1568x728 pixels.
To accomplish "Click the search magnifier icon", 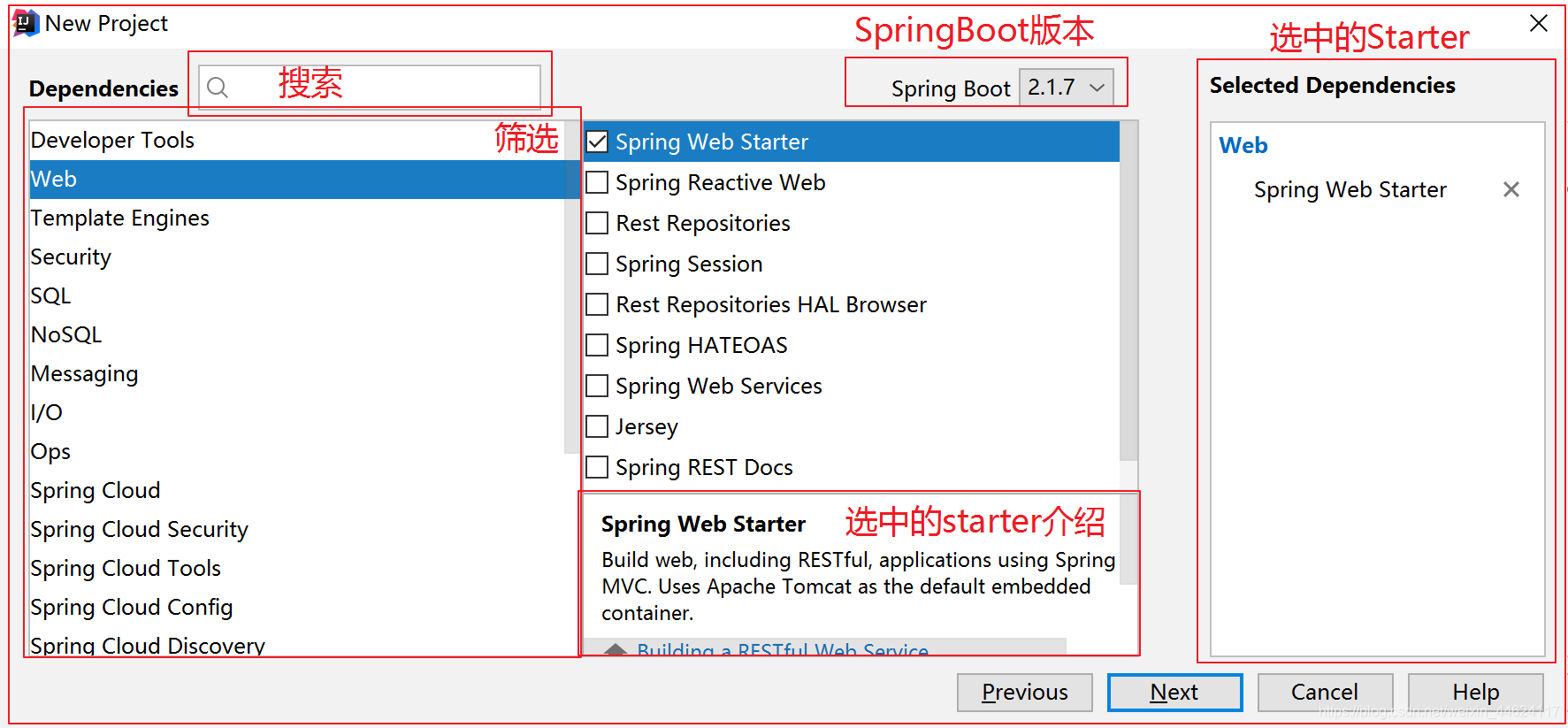I will pos(218,87).
